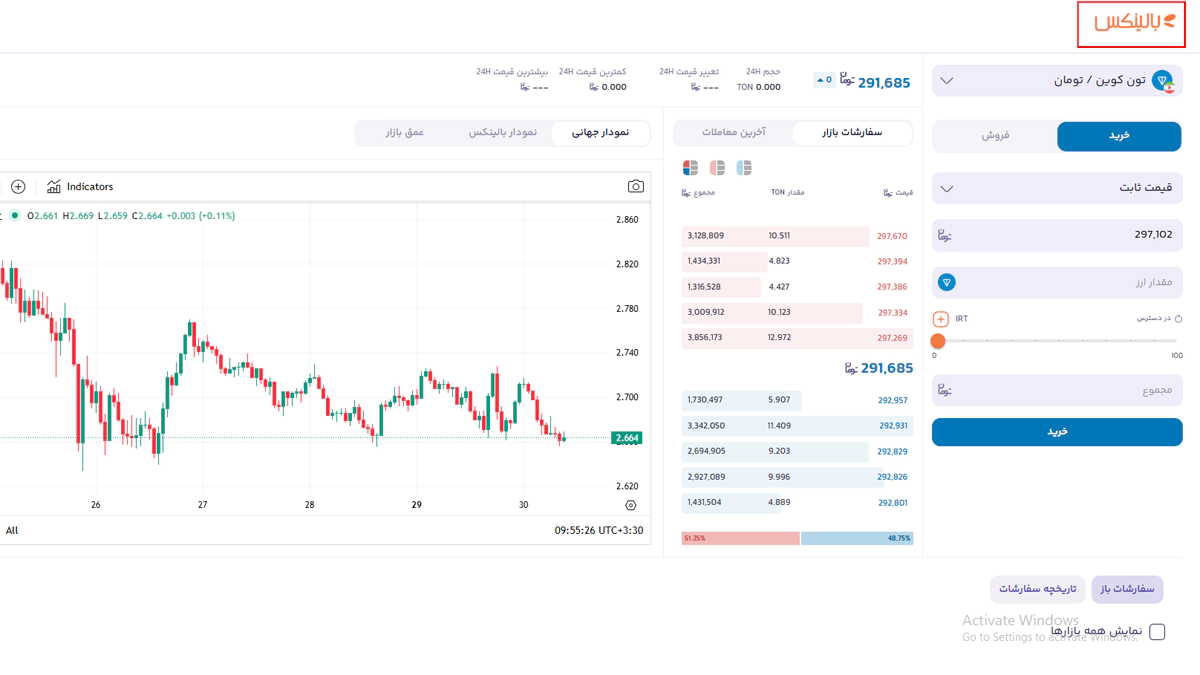Refresh the available balance (در دسترس)

click(x=1178, y=319)
